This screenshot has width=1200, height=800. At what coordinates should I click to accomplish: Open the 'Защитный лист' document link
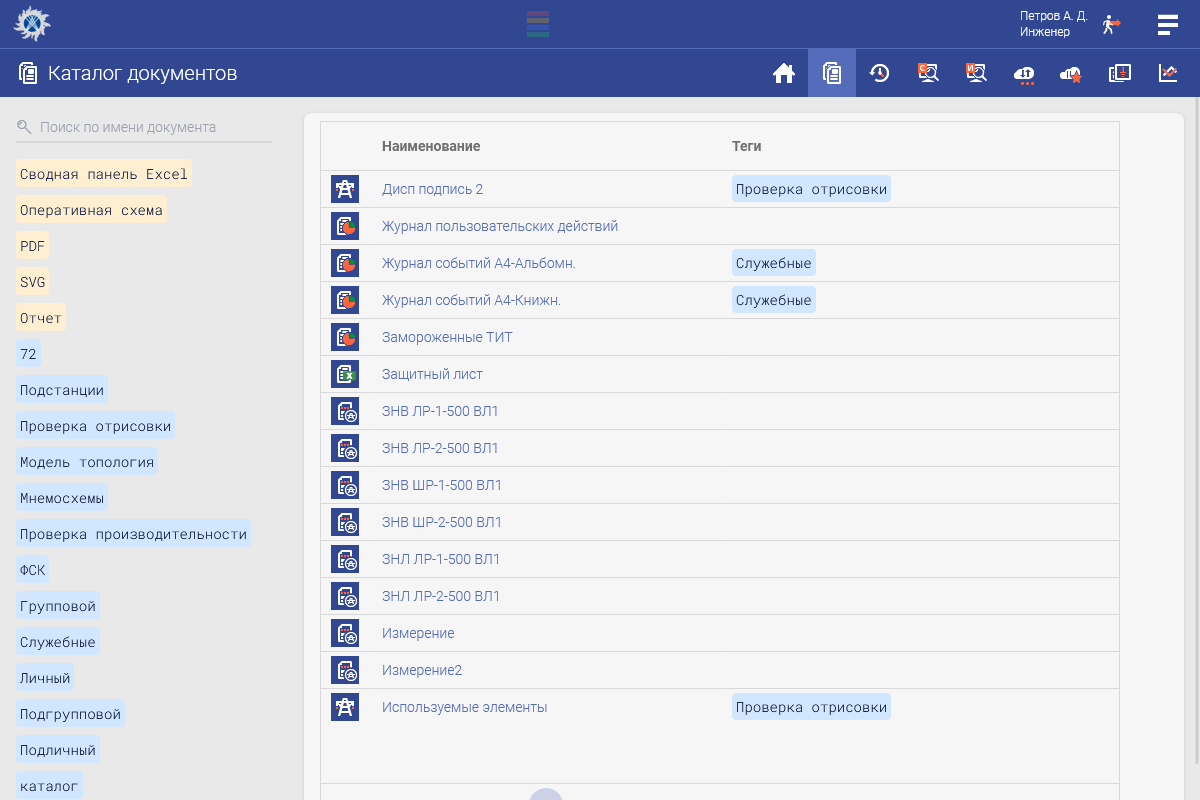click(432, 374)
